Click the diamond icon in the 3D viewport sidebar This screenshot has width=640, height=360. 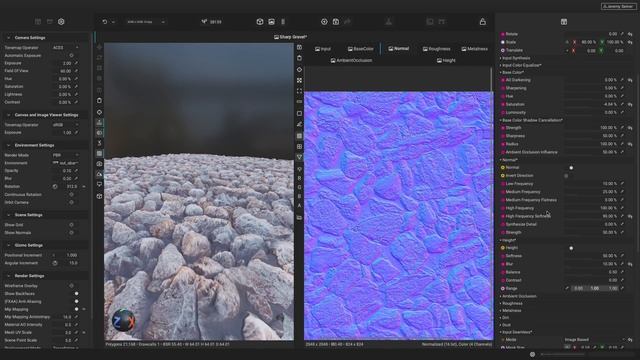coord(99,112)
